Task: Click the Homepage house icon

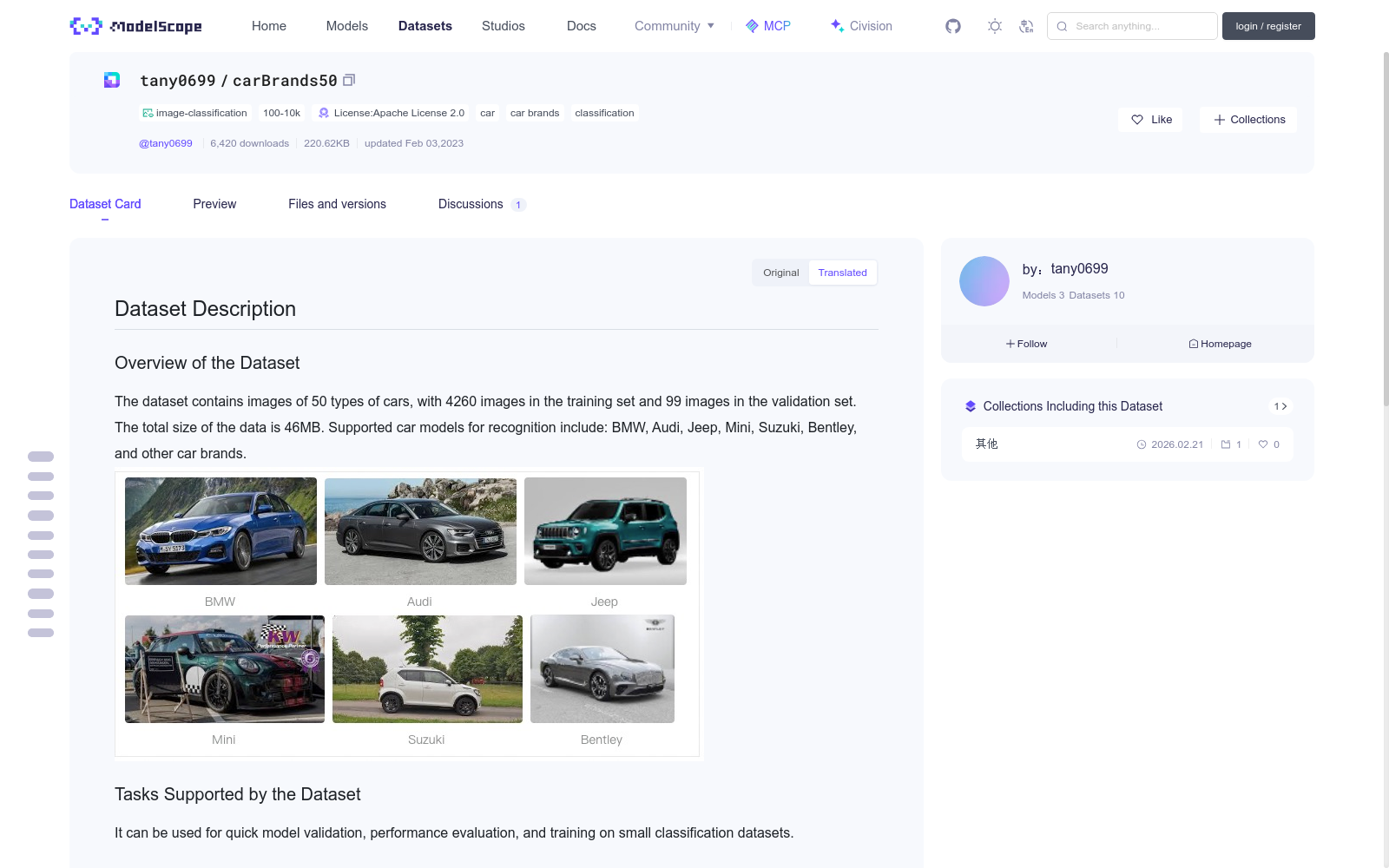Action: [1194, 344]
